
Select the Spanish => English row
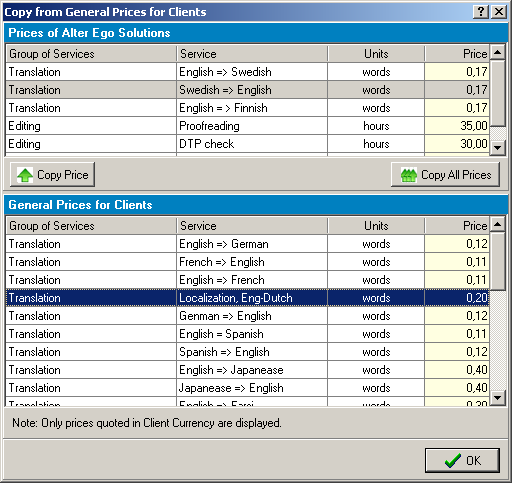247,352
